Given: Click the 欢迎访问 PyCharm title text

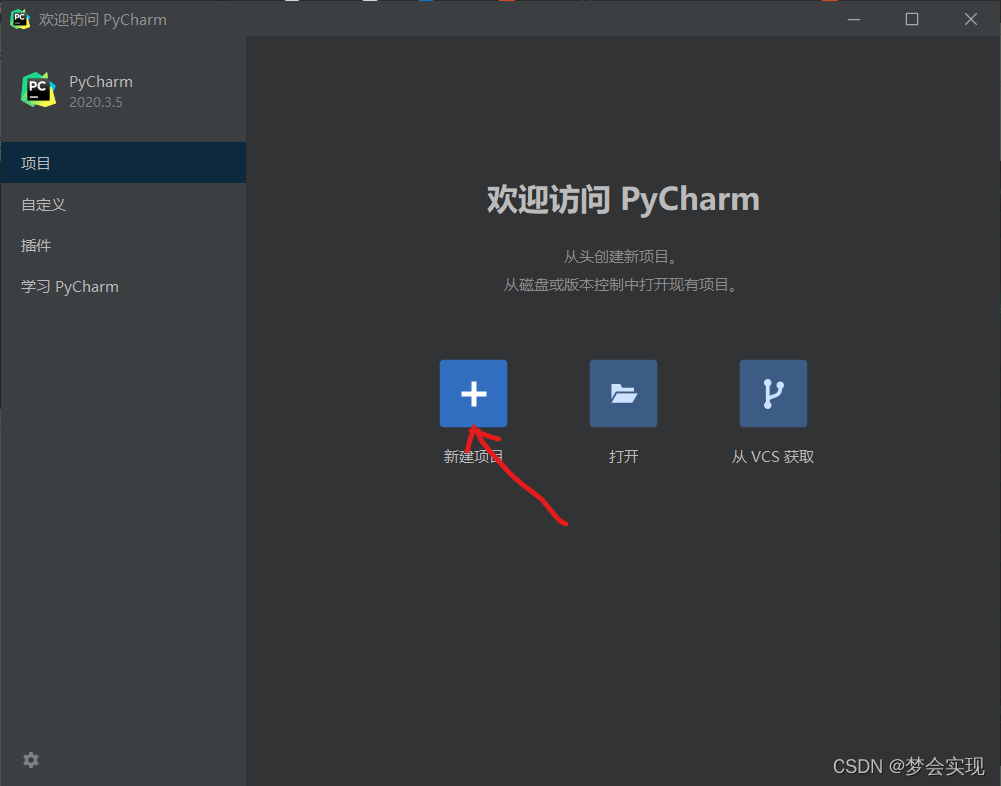Looking at the screenshot, I should coord(101,18).
